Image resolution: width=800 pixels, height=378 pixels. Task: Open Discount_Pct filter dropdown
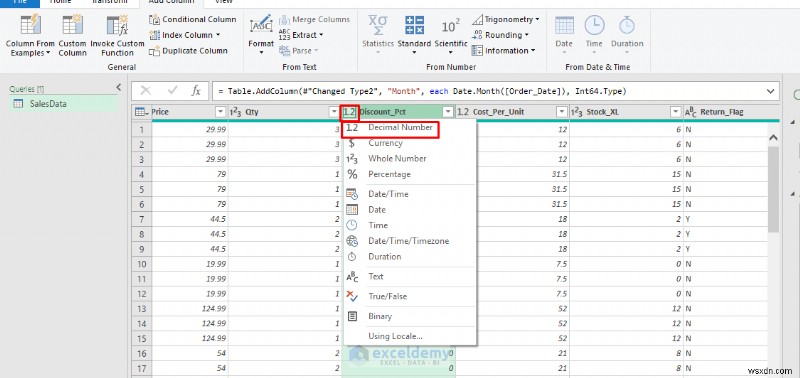(448, 112)
